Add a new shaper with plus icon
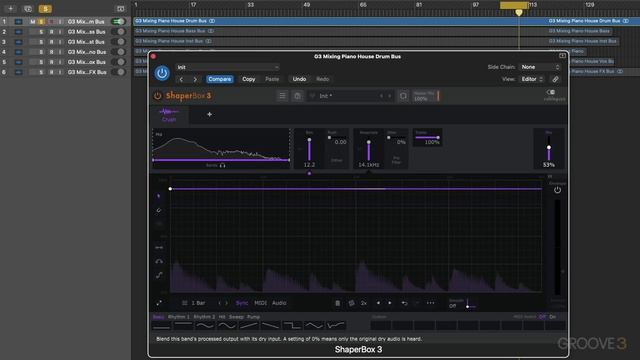640x360 pixels. point(209,114)
